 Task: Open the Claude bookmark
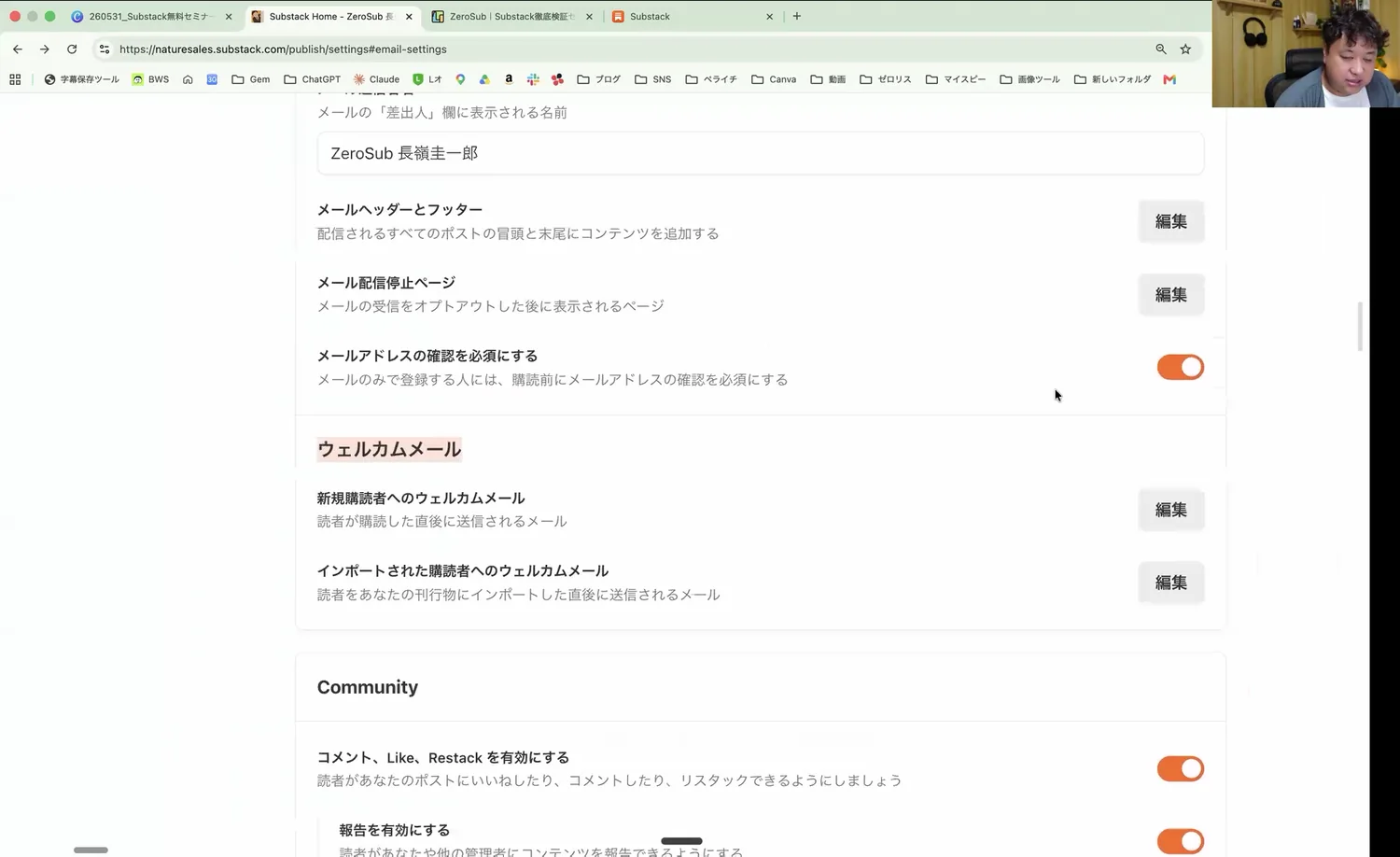pos(376,79)
